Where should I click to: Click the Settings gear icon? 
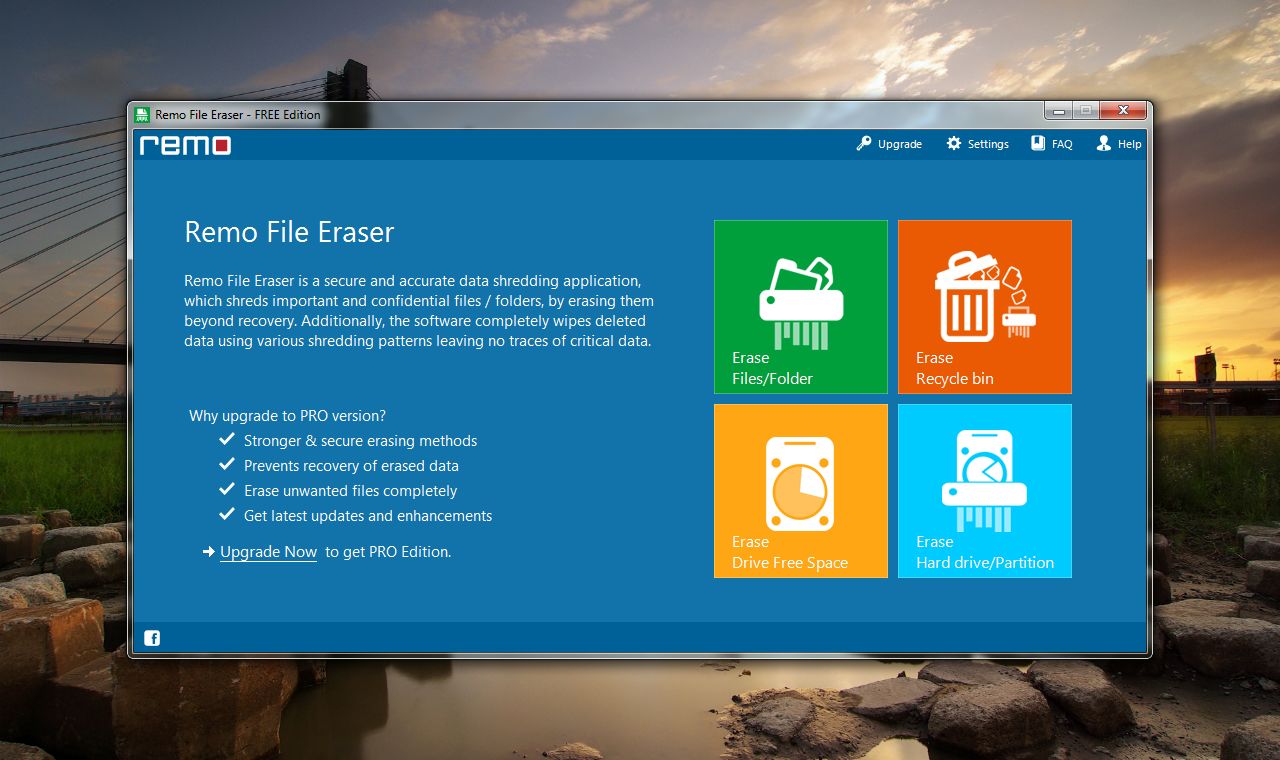954,144
